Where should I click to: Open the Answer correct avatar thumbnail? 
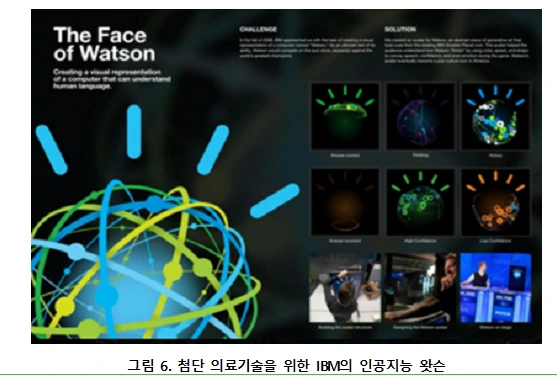point(345,116)
